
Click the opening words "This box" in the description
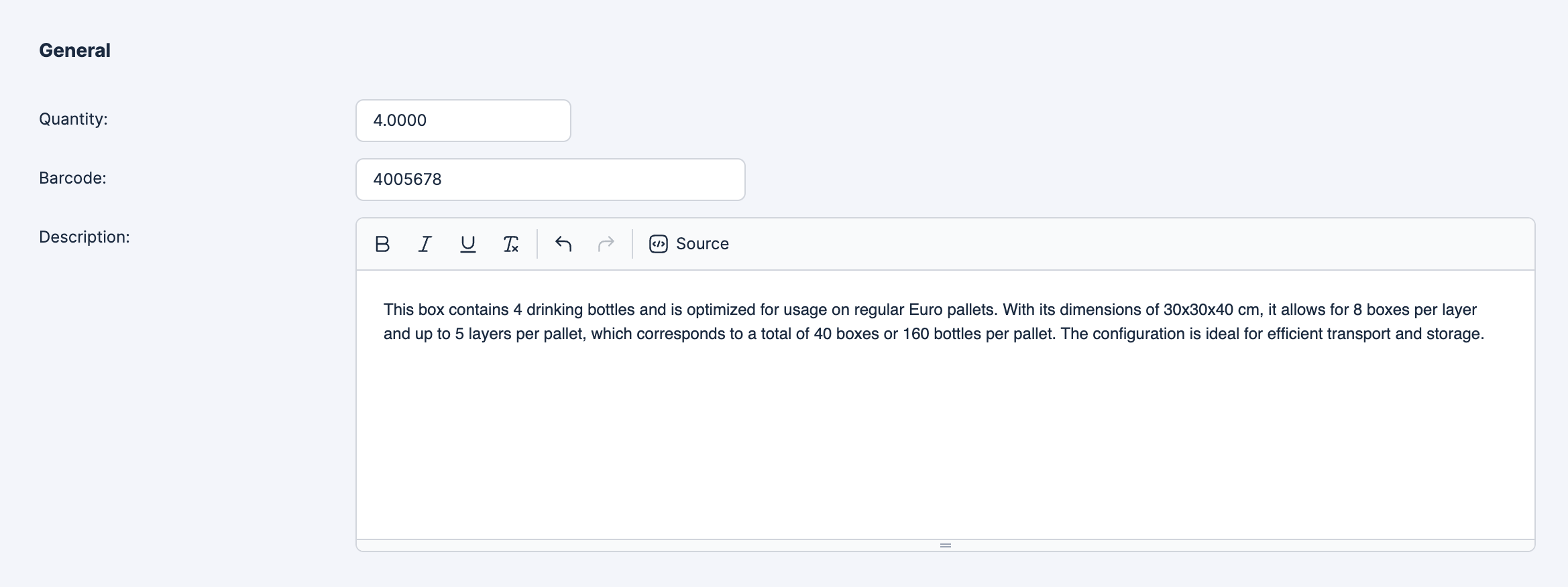click(413, 310)
